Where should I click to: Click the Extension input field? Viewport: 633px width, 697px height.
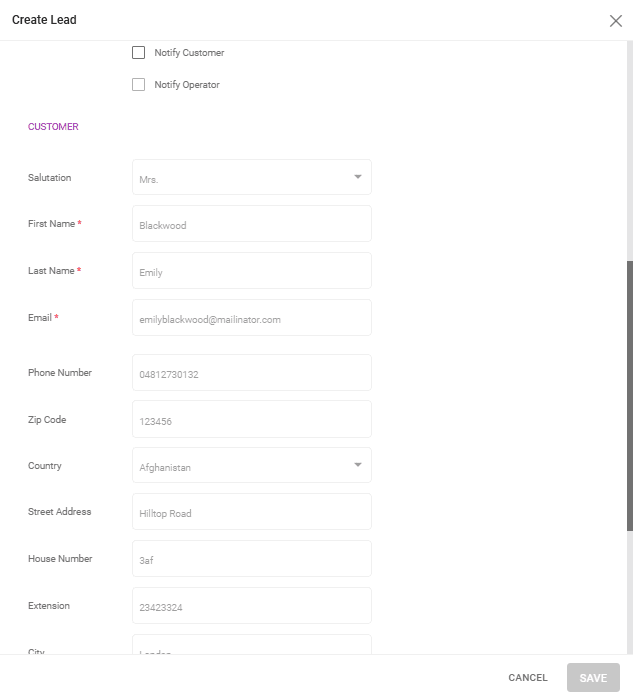coord(251,606)
